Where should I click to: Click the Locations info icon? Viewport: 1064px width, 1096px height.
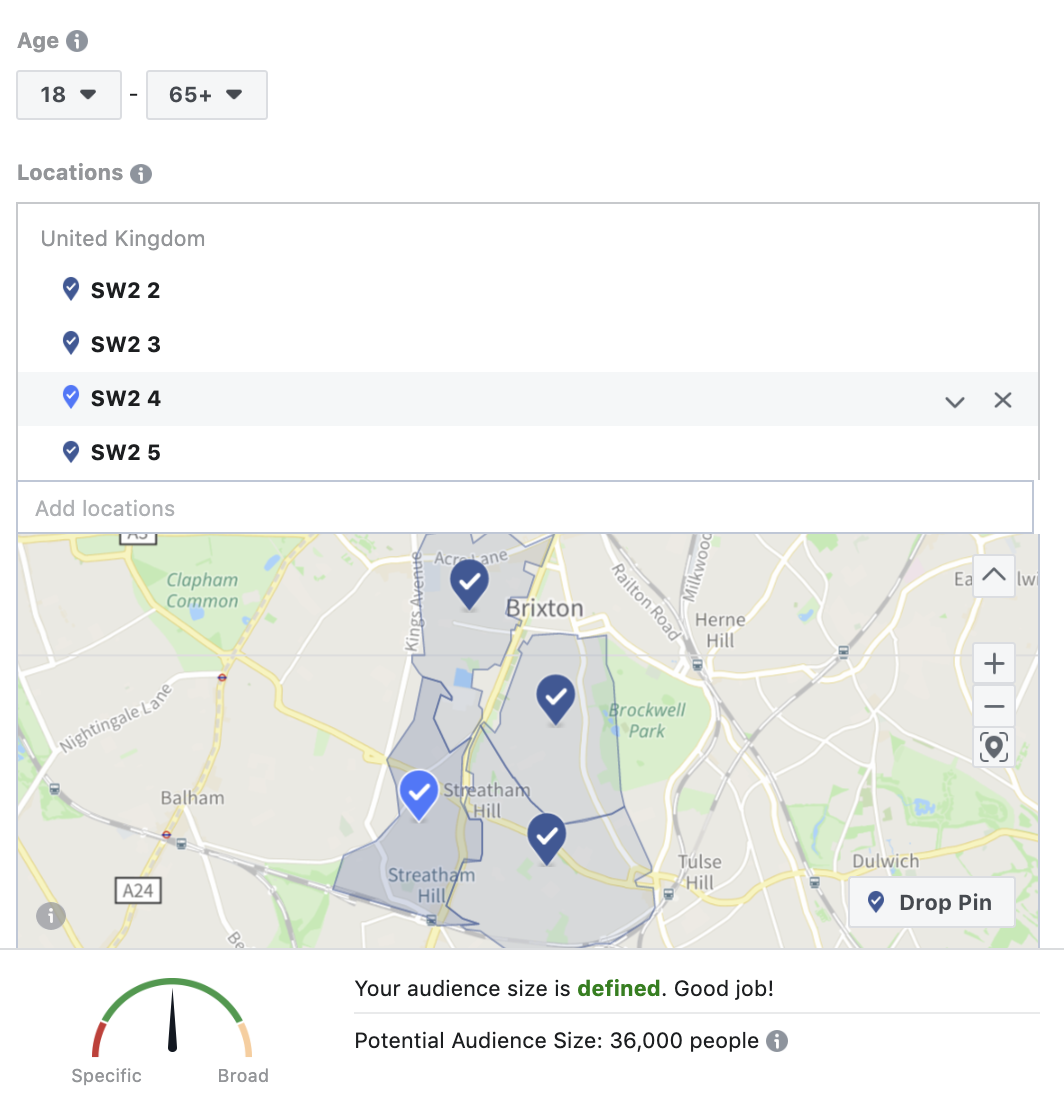click(141, 173)
